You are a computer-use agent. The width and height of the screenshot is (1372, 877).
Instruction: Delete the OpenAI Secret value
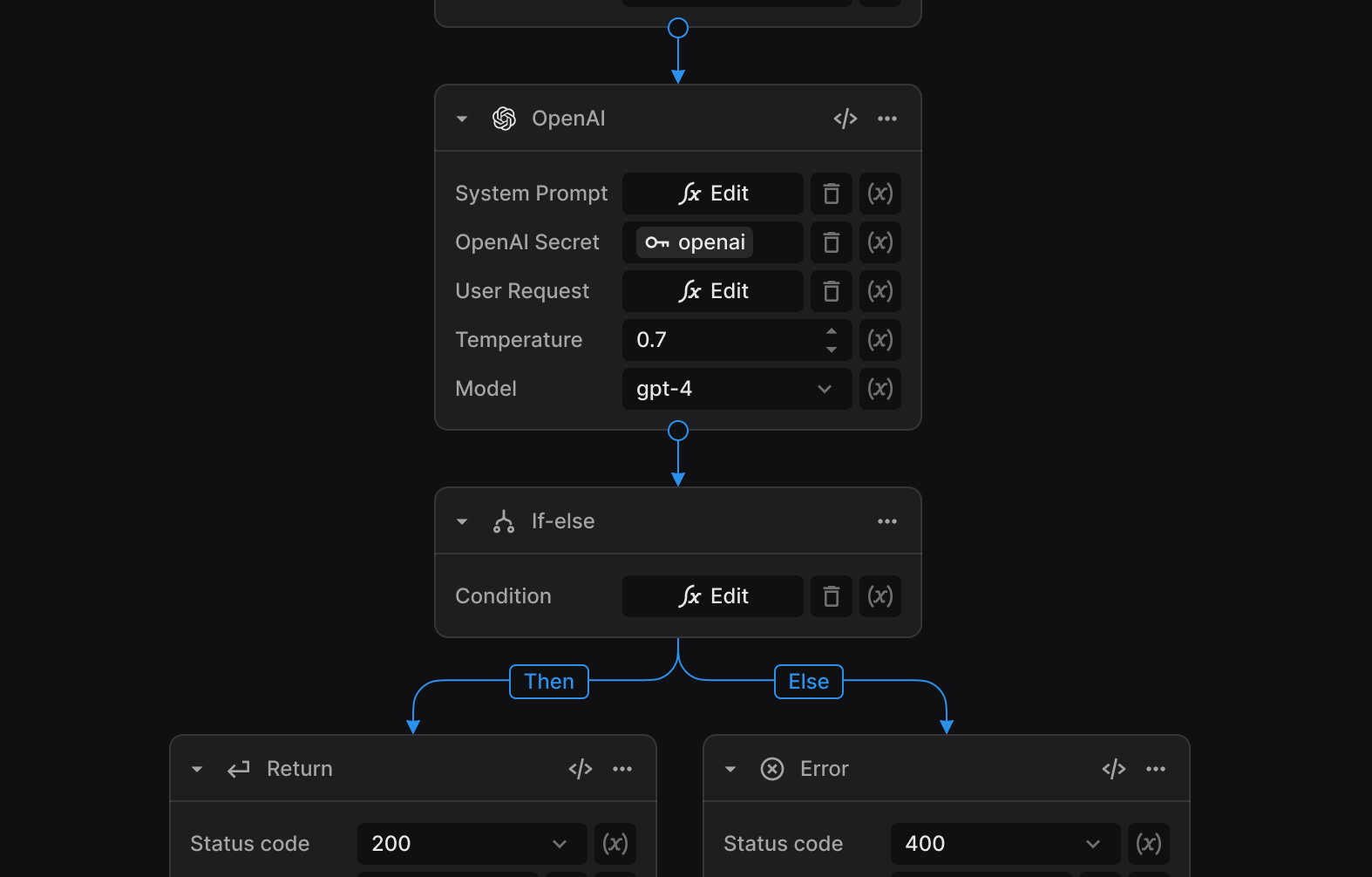pyautogui.click(x=832, y=242)
